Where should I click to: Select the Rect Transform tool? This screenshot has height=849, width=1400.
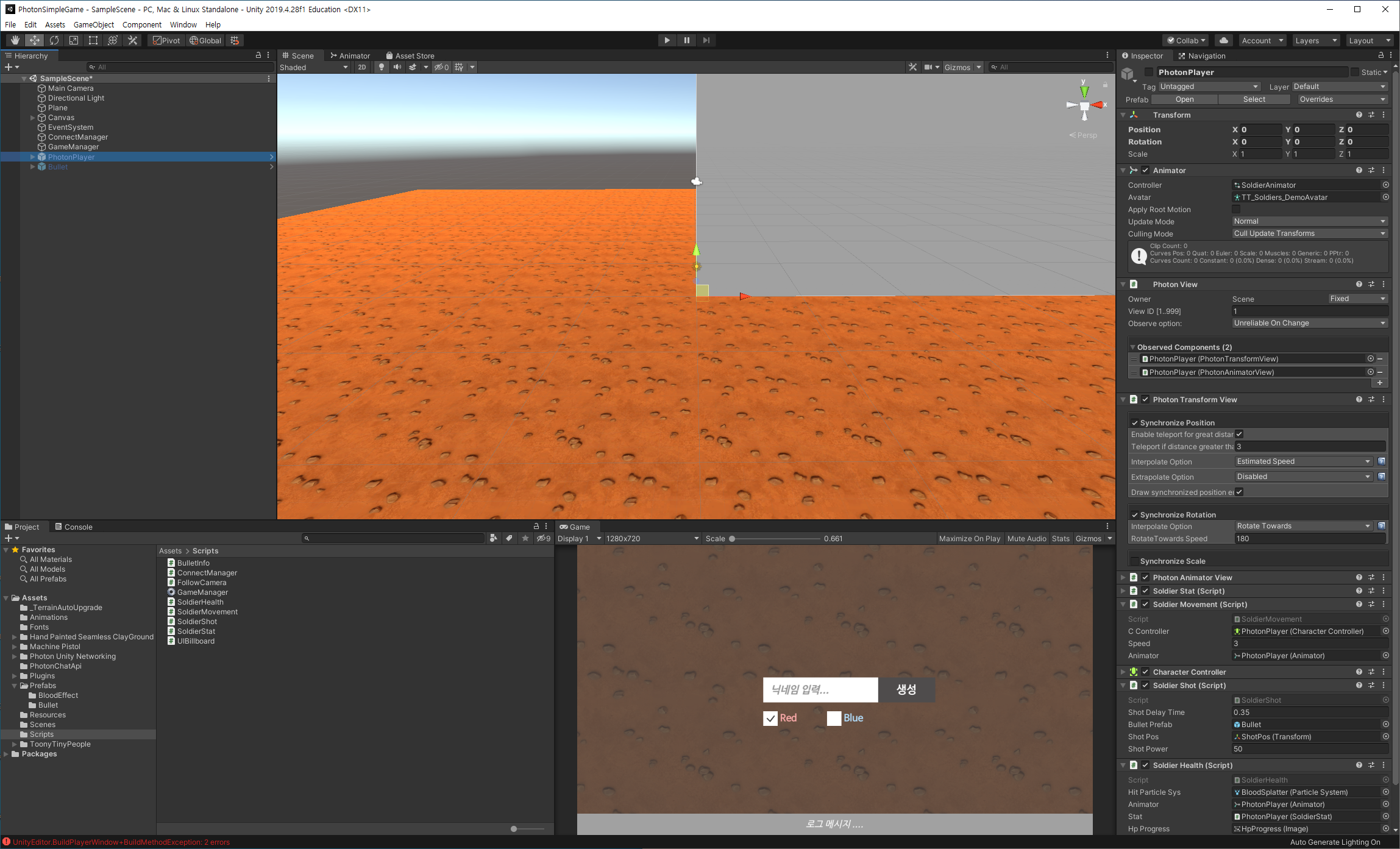pos(93,40)
